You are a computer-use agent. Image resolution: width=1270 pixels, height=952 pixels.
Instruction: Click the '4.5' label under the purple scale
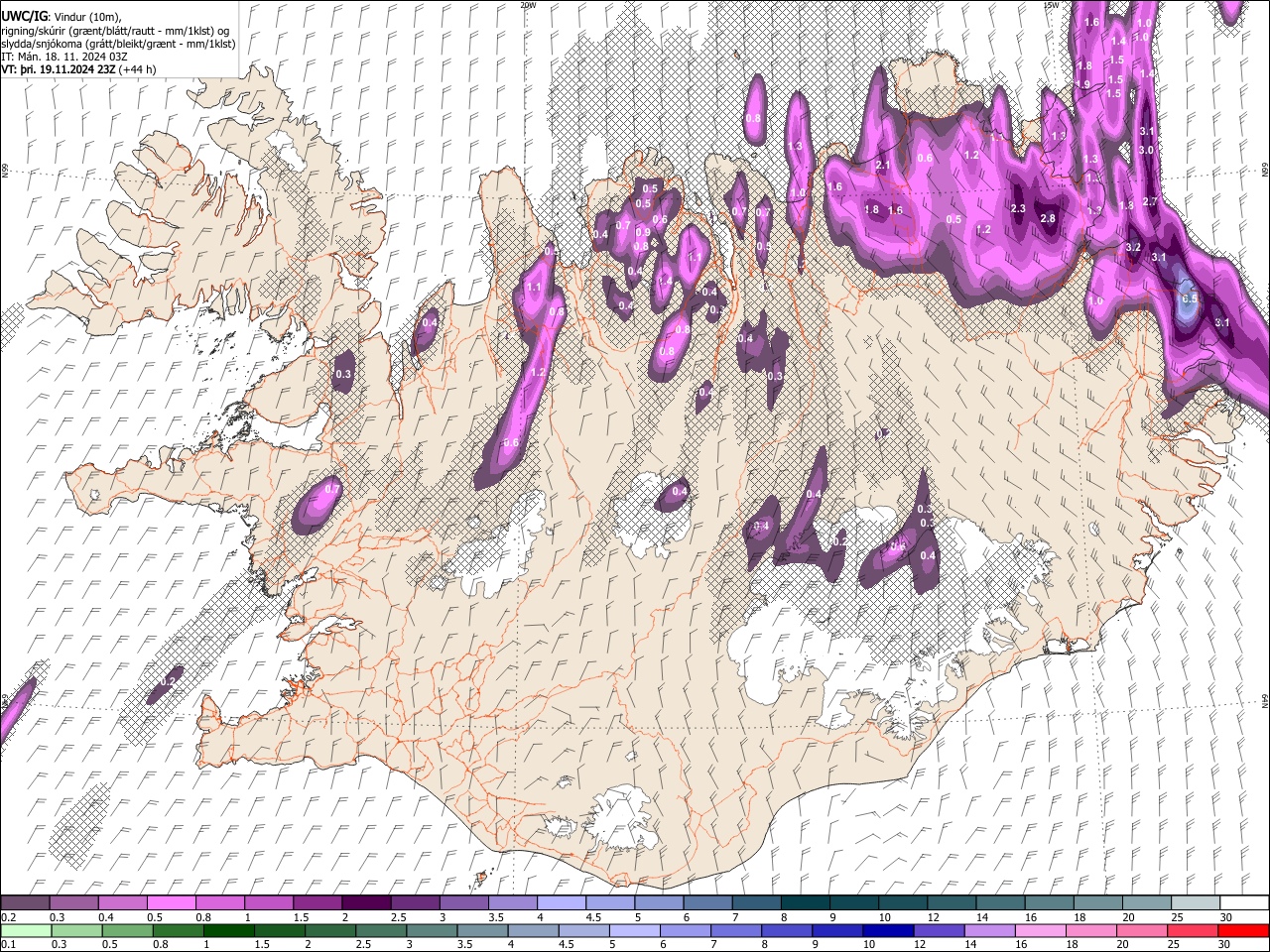pos(593,917)
